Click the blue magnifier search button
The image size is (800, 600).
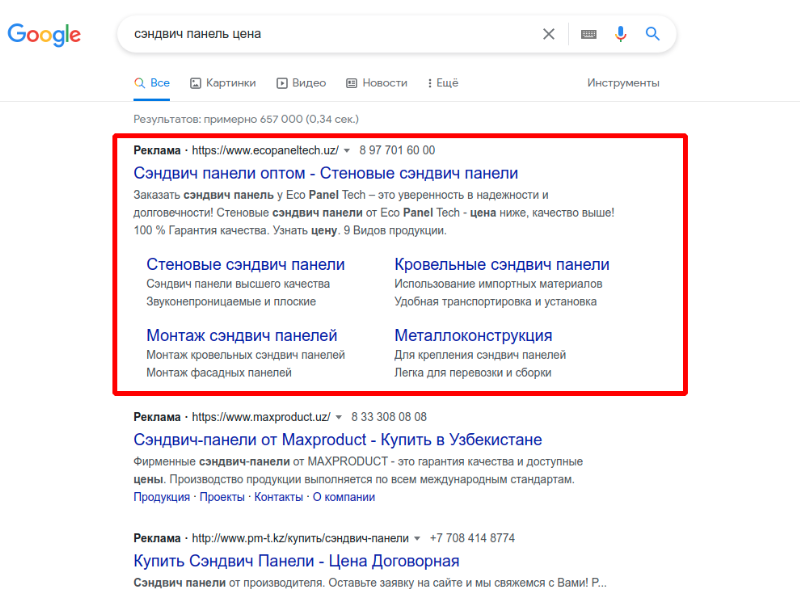pyautogui.click(x=653, y=34)
